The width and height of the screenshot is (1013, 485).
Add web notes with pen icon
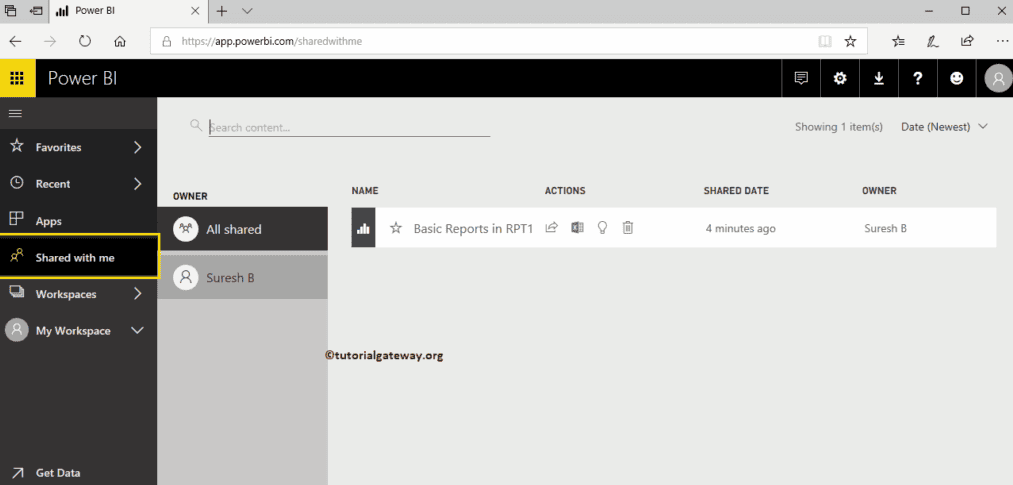(933, 41)
